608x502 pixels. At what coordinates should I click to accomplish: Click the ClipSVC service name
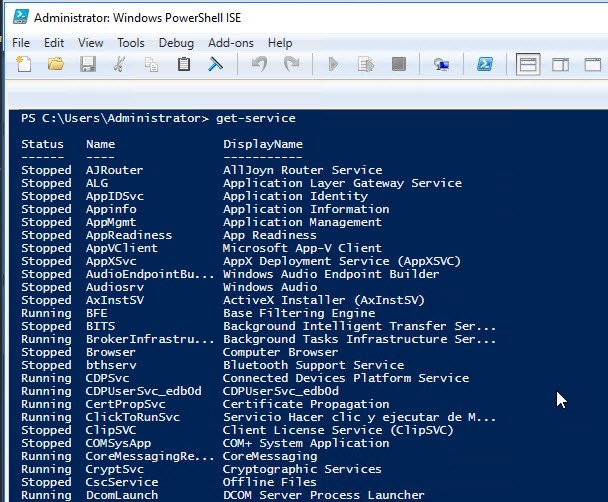coord(111,430)
